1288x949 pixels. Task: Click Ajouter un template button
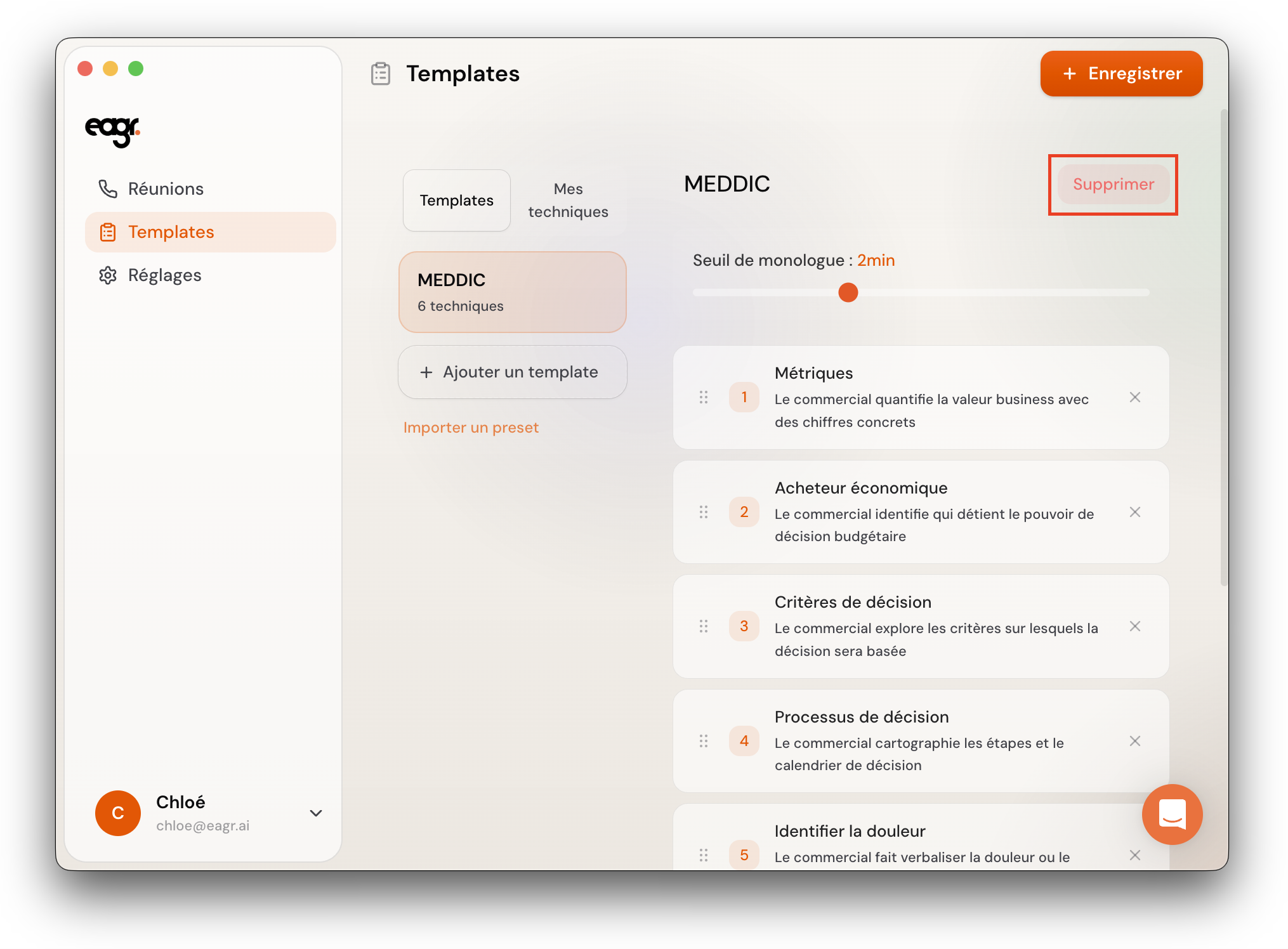pos(512,372)
